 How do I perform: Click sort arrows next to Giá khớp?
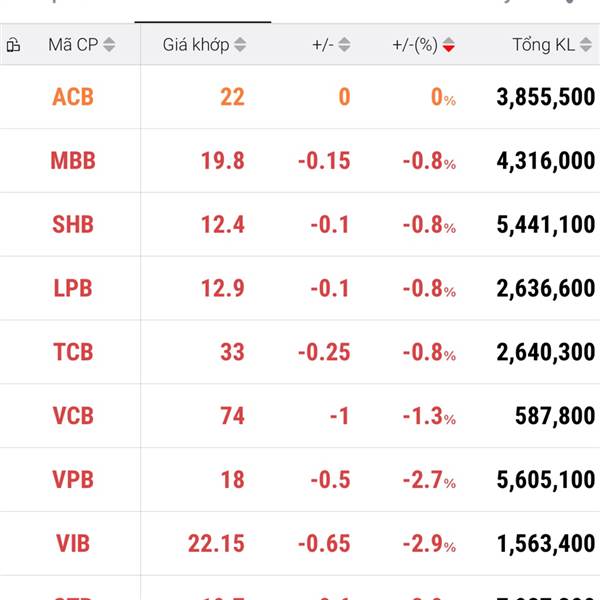[240, 45]
